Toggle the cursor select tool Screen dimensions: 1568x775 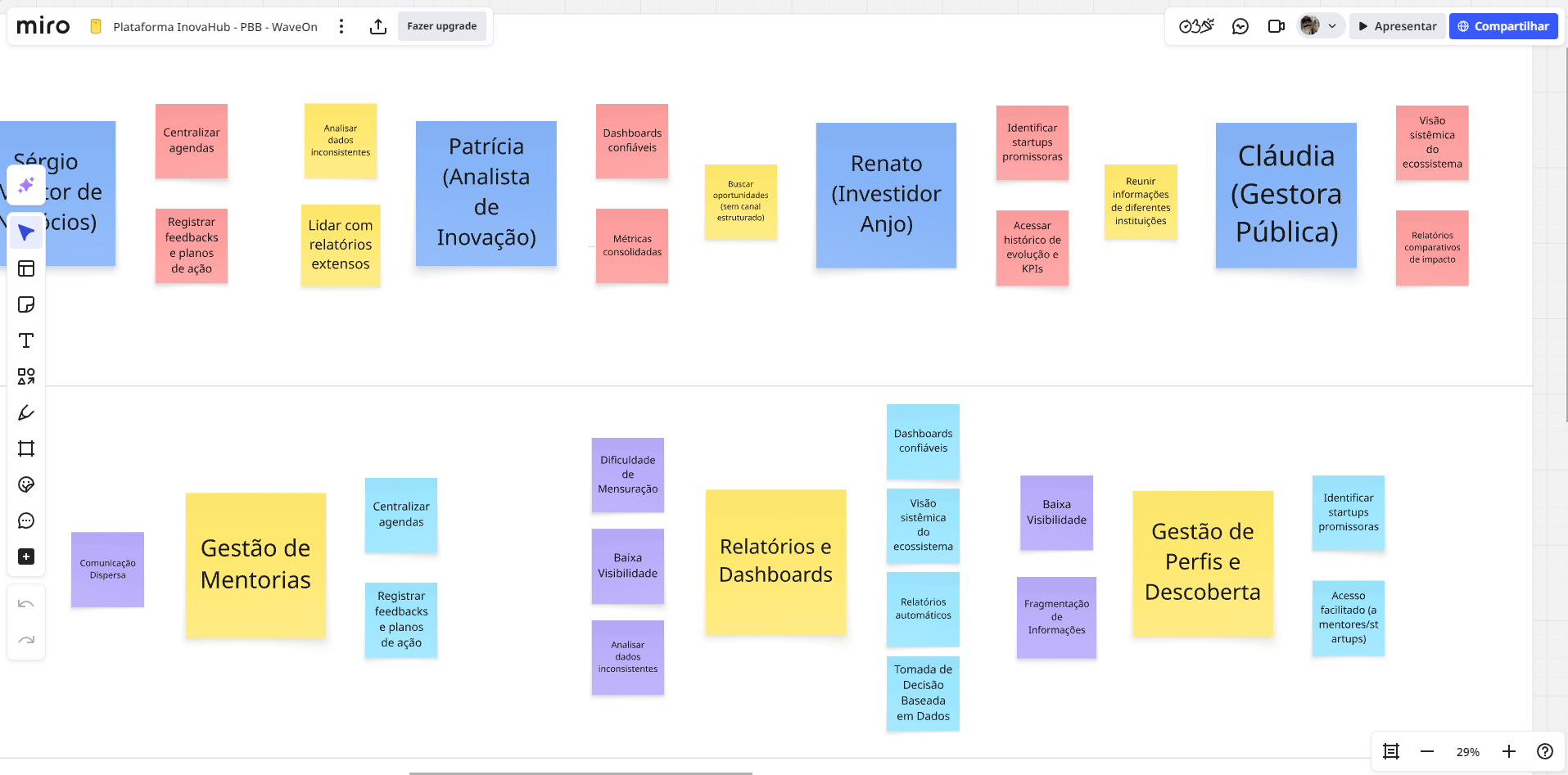[x=26, y=232]
